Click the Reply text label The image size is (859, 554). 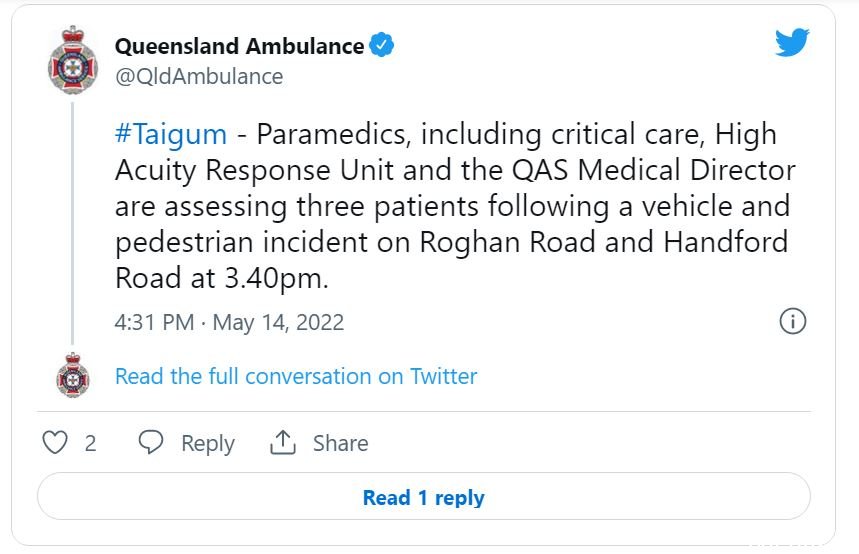(x=208, y=443)
